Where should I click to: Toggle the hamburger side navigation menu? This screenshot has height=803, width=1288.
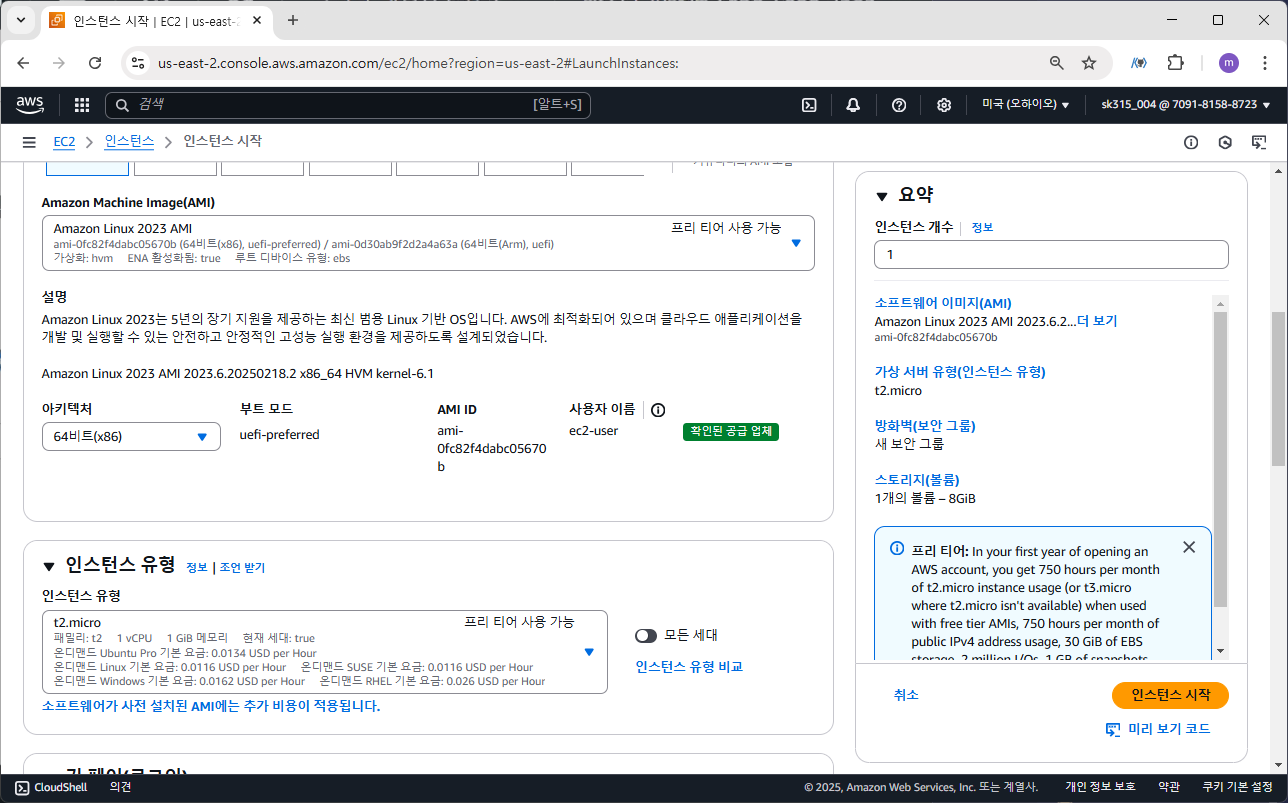coord(29,142)
